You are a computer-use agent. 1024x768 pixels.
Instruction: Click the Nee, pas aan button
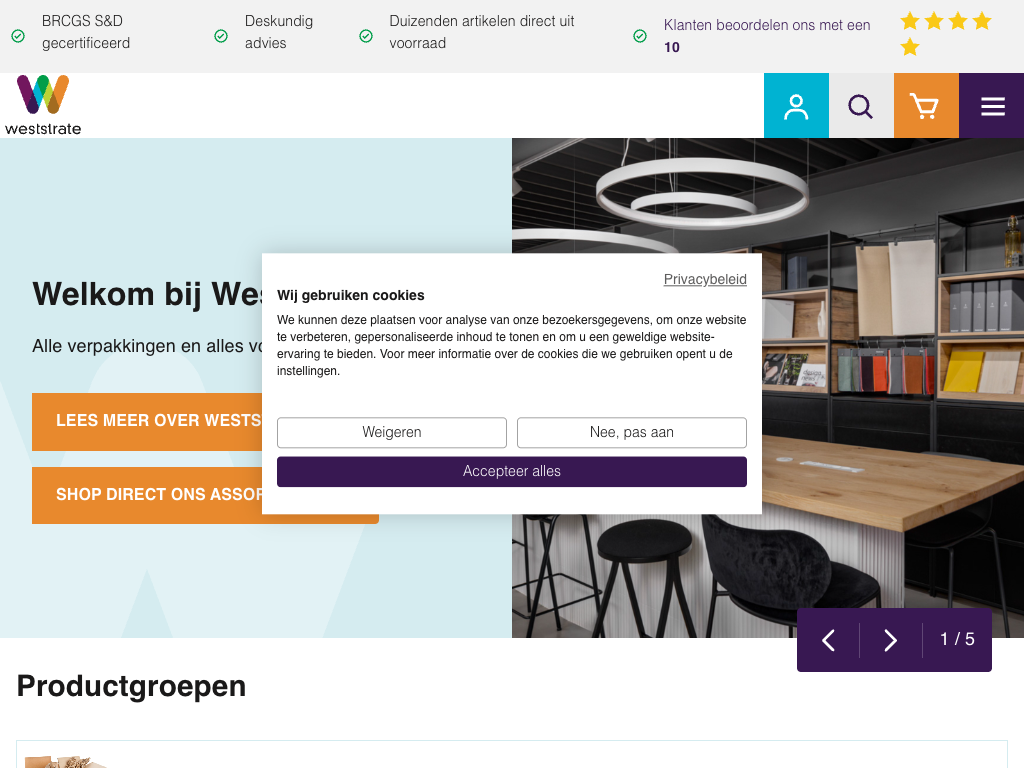pyautogui.click(x=632, y=432)
